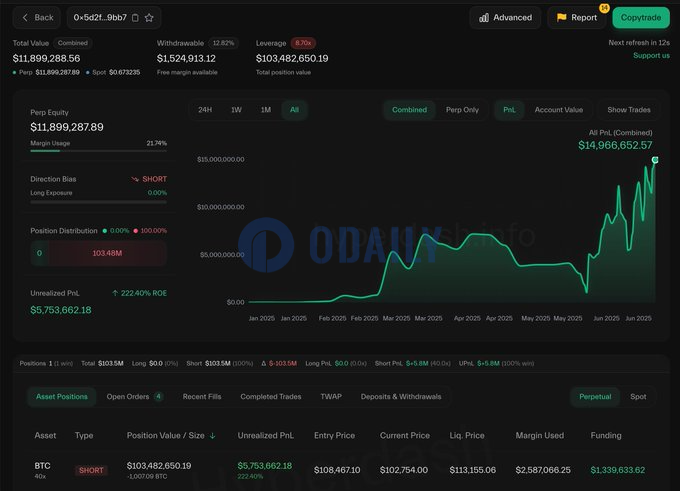The width and height of the screenshot is (680, 491).
Task: Click the Entry Price column header
Action: point(334,435)
